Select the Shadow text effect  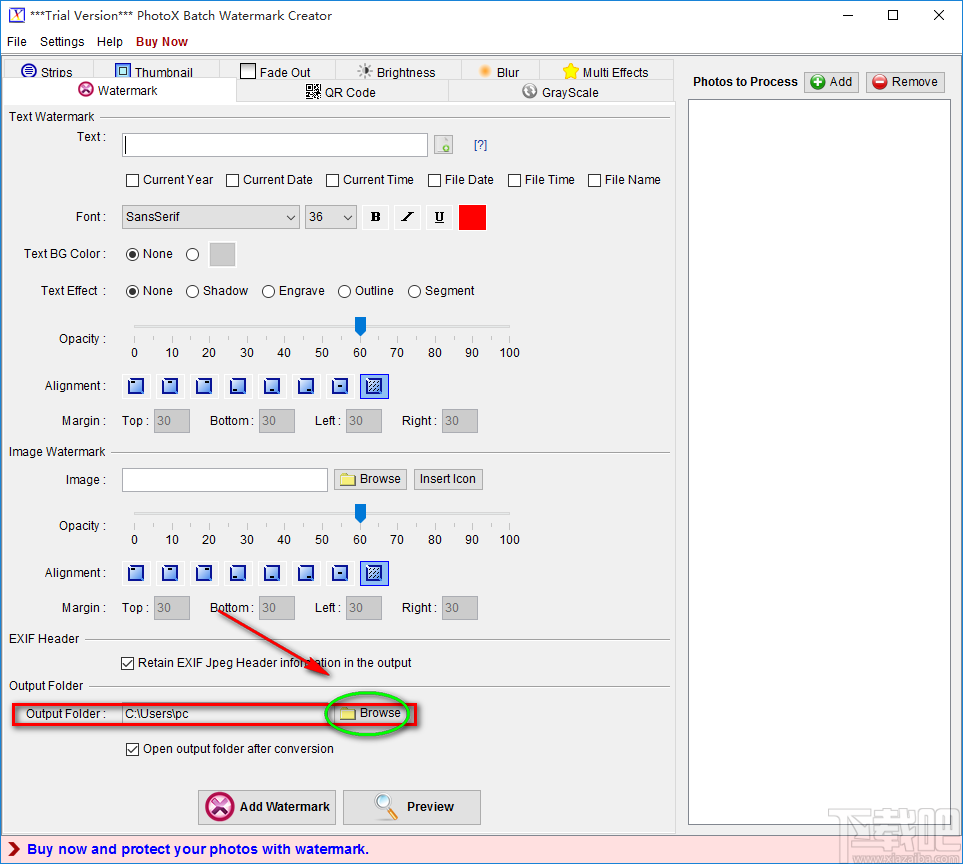point(192,291)
